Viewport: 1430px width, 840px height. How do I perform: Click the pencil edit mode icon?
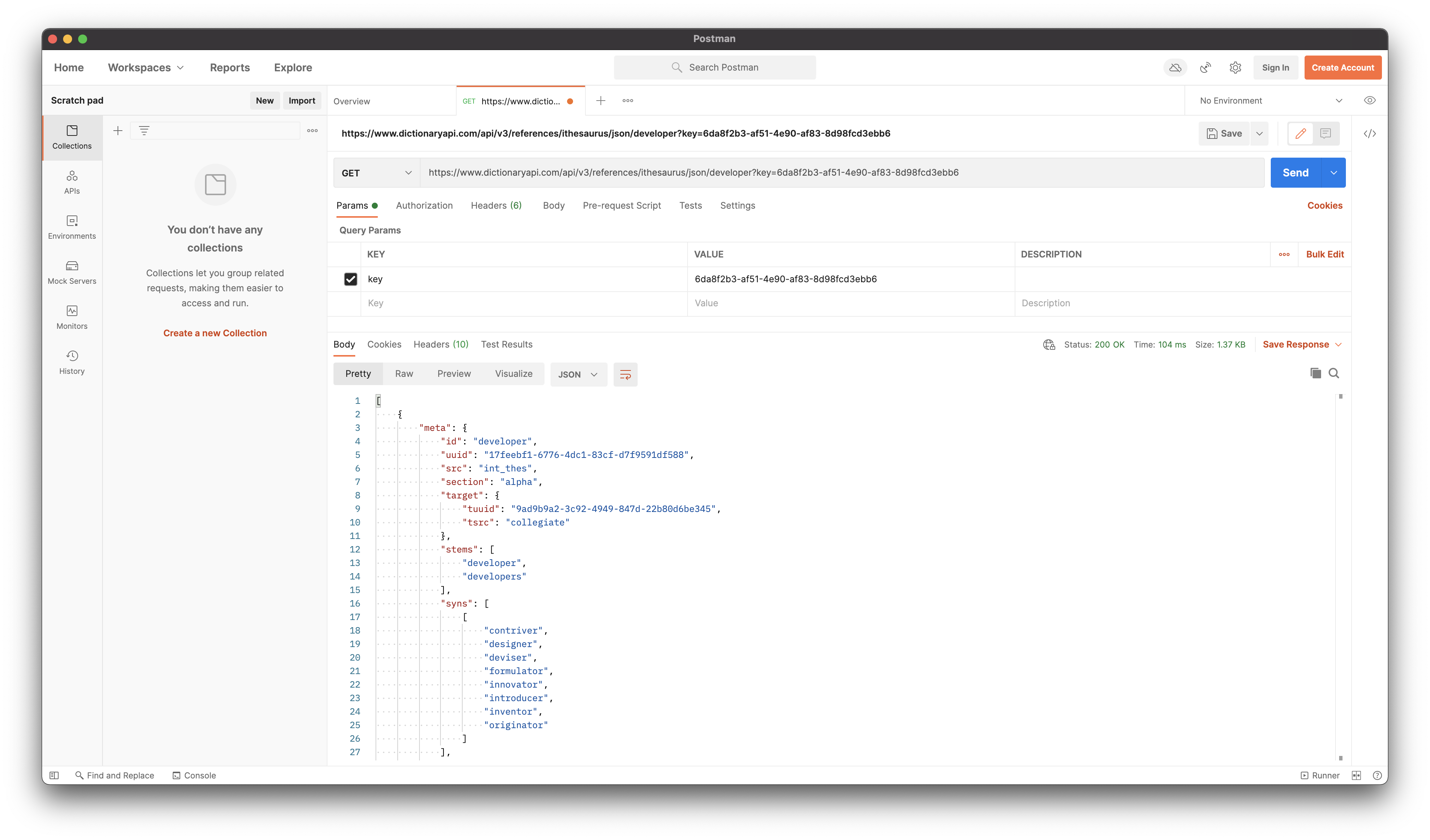pos(1300,134)
